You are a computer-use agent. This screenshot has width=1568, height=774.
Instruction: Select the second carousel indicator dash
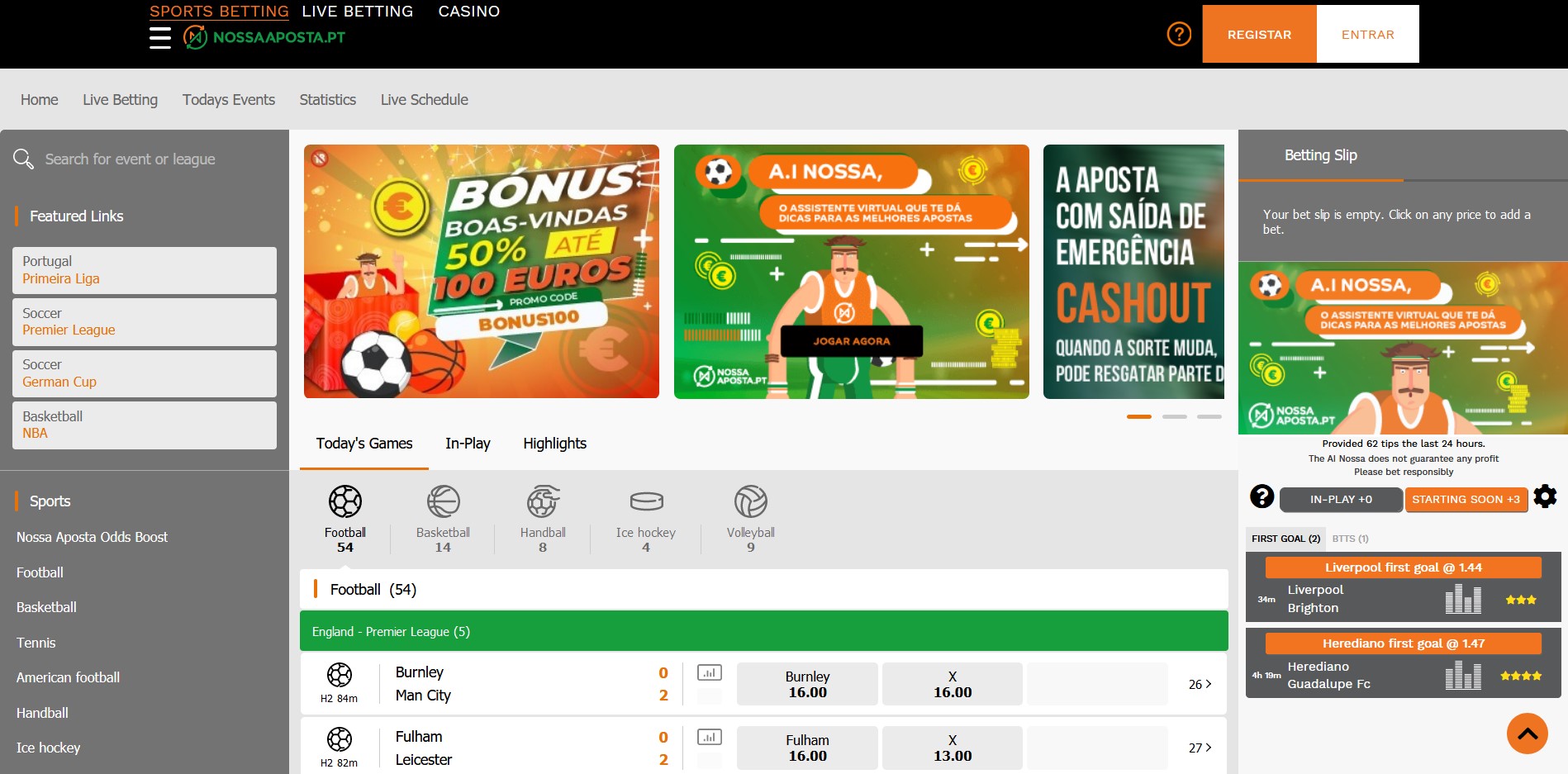tap(1175, 416)
